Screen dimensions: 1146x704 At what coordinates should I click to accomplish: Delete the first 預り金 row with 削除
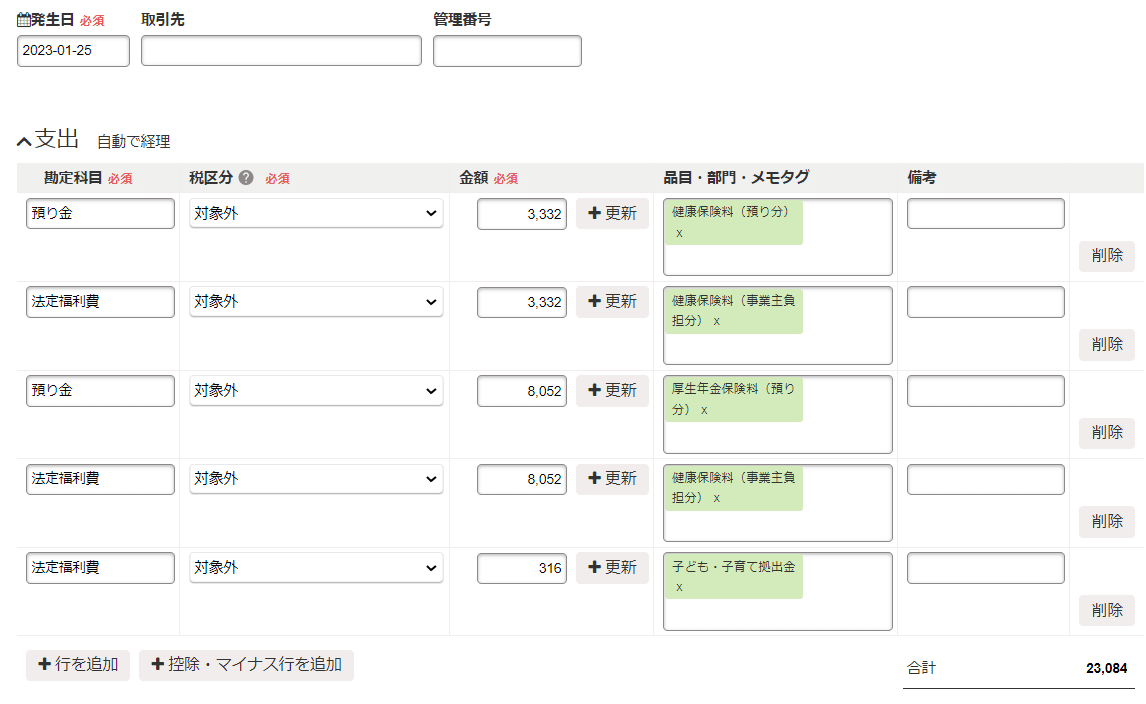tap(1107, 255)
